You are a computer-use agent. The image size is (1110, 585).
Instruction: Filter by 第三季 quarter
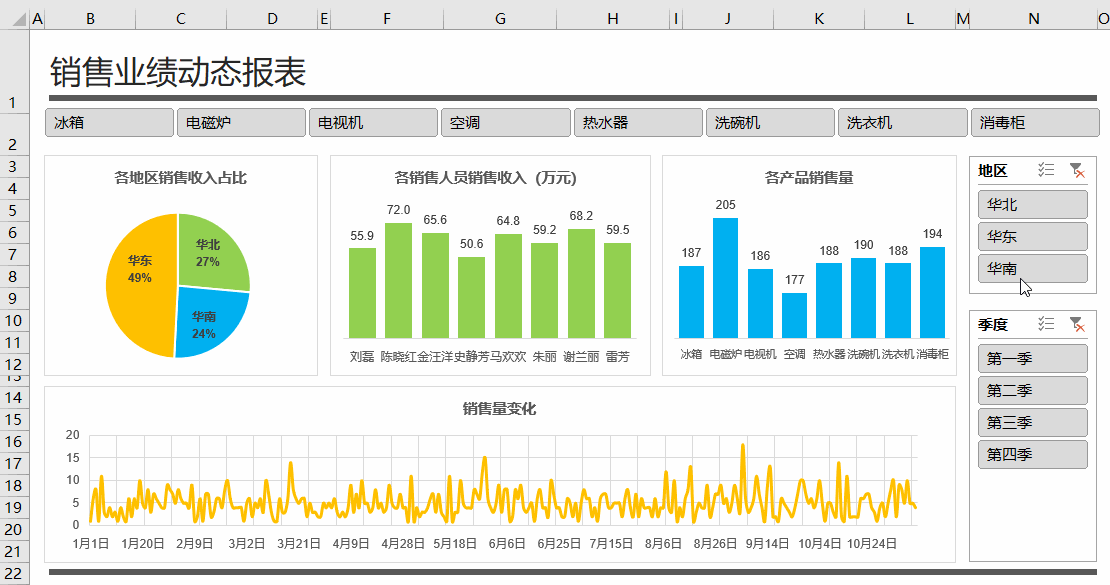(x=1032, y=422)
